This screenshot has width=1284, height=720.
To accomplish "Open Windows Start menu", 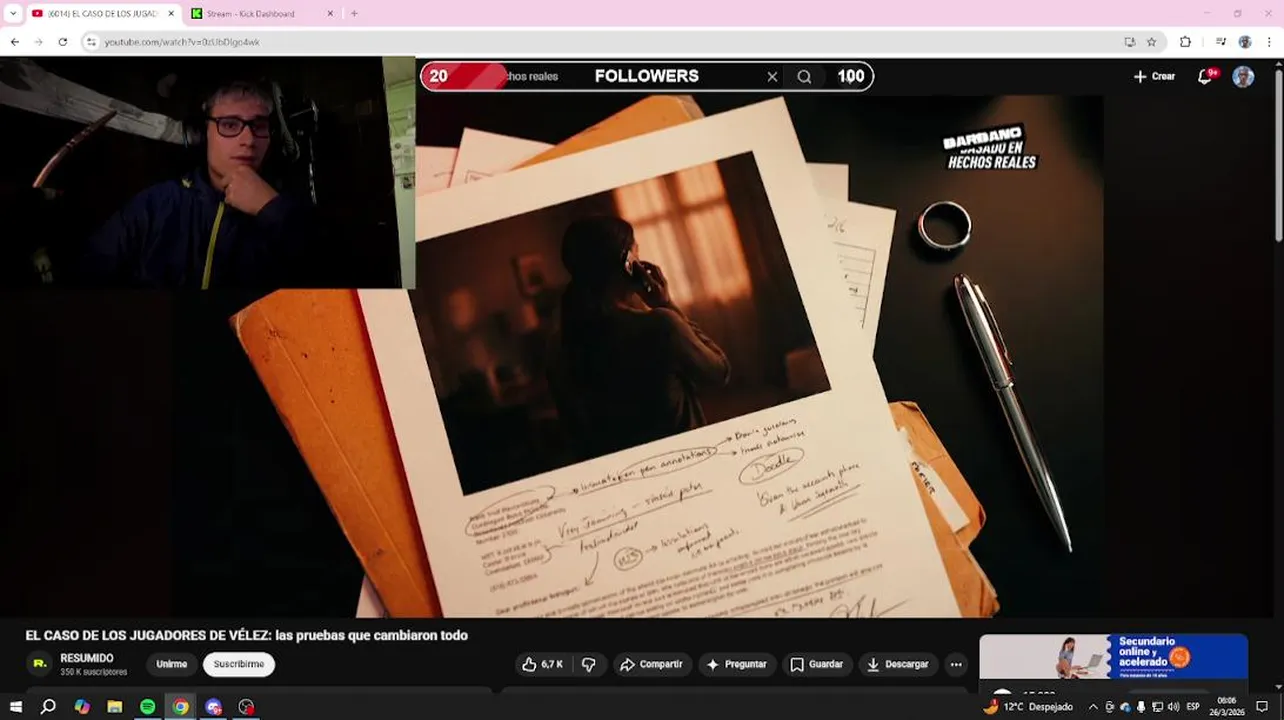I will pyautogui.click(x=15, y=706).
